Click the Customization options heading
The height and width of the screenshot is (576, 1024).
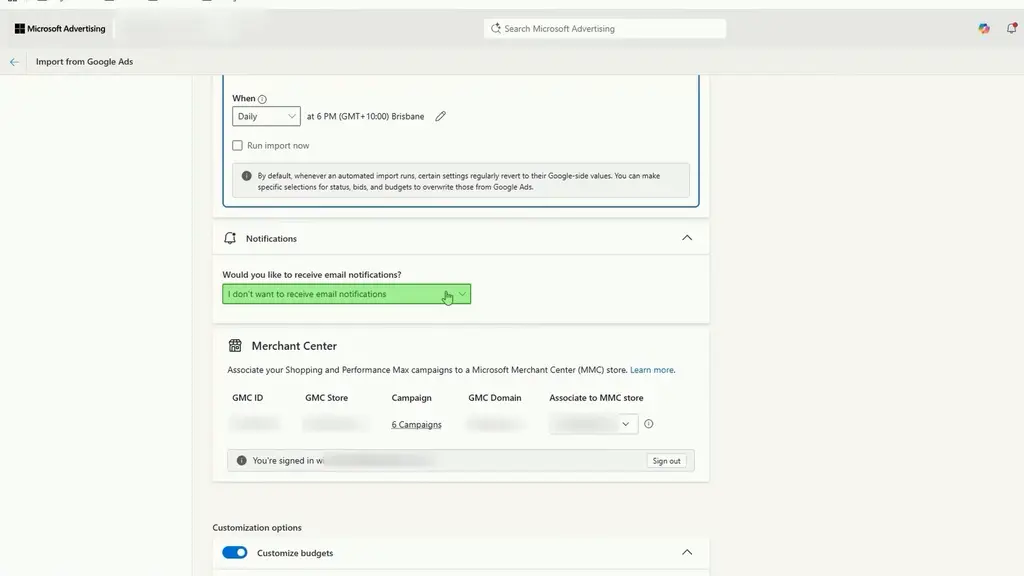point(257,528)
